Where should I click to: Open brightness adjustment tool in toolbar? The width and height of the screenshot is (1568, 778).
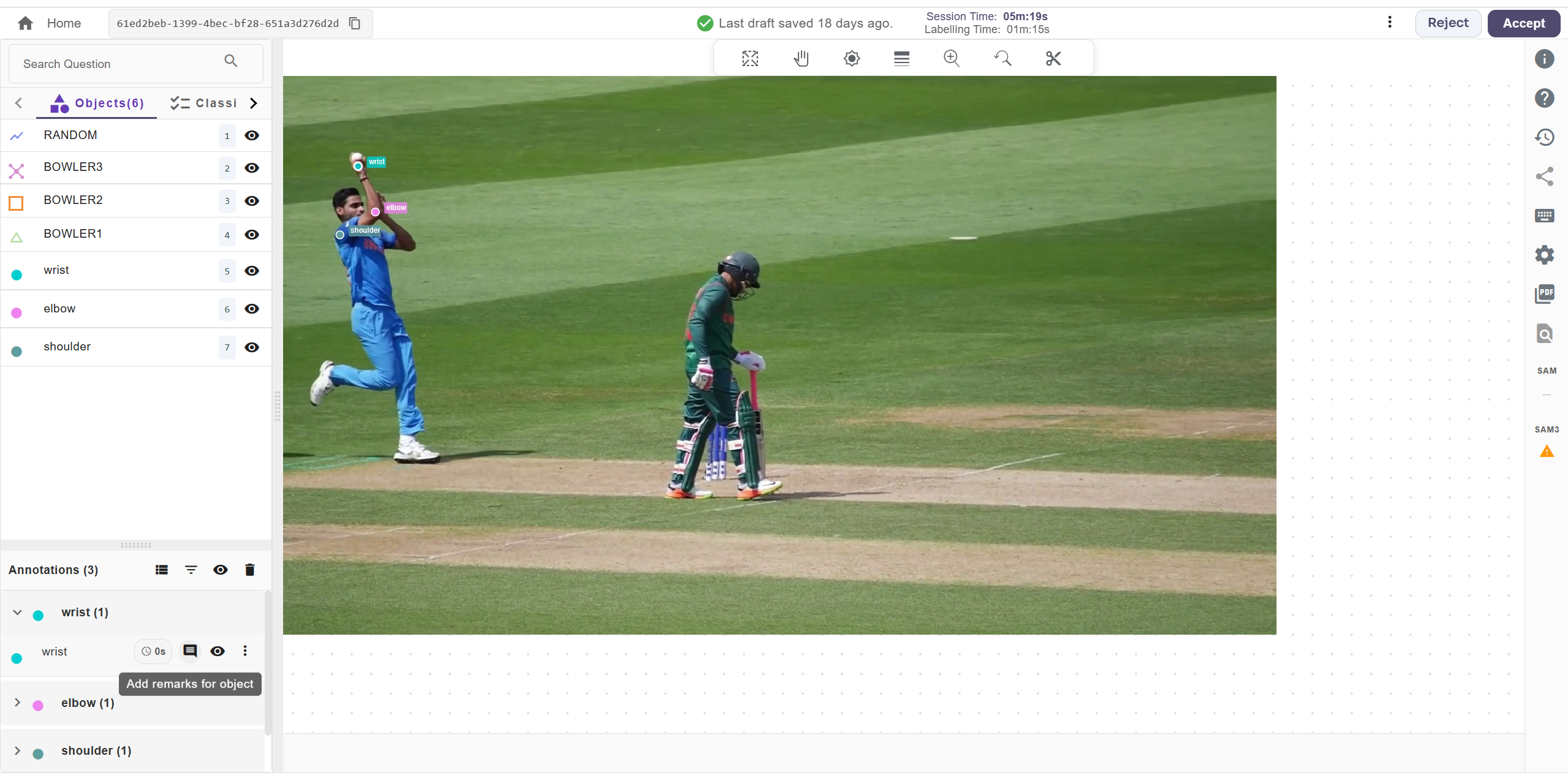point(851,59)
